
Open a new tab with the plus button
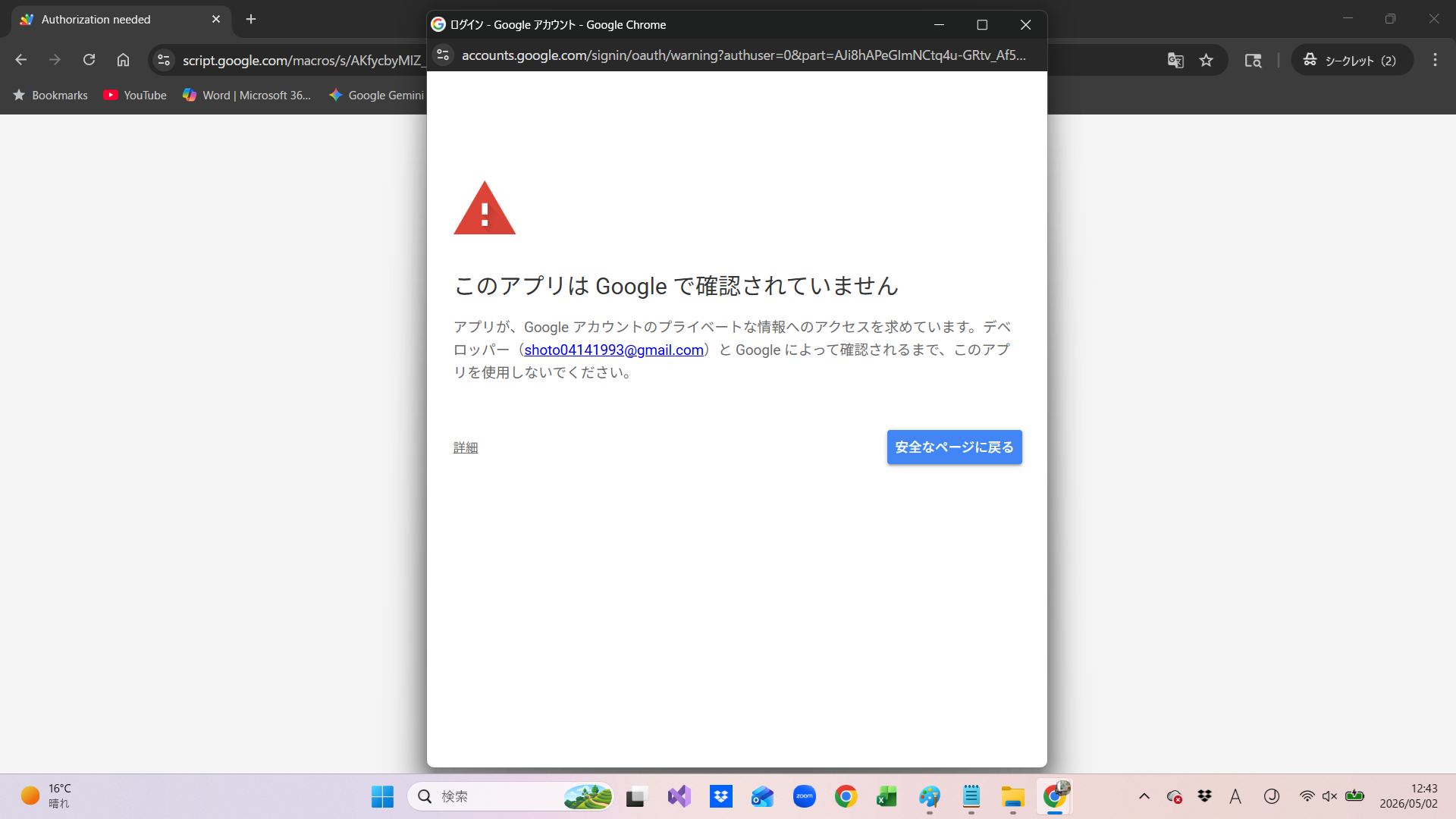251,19
